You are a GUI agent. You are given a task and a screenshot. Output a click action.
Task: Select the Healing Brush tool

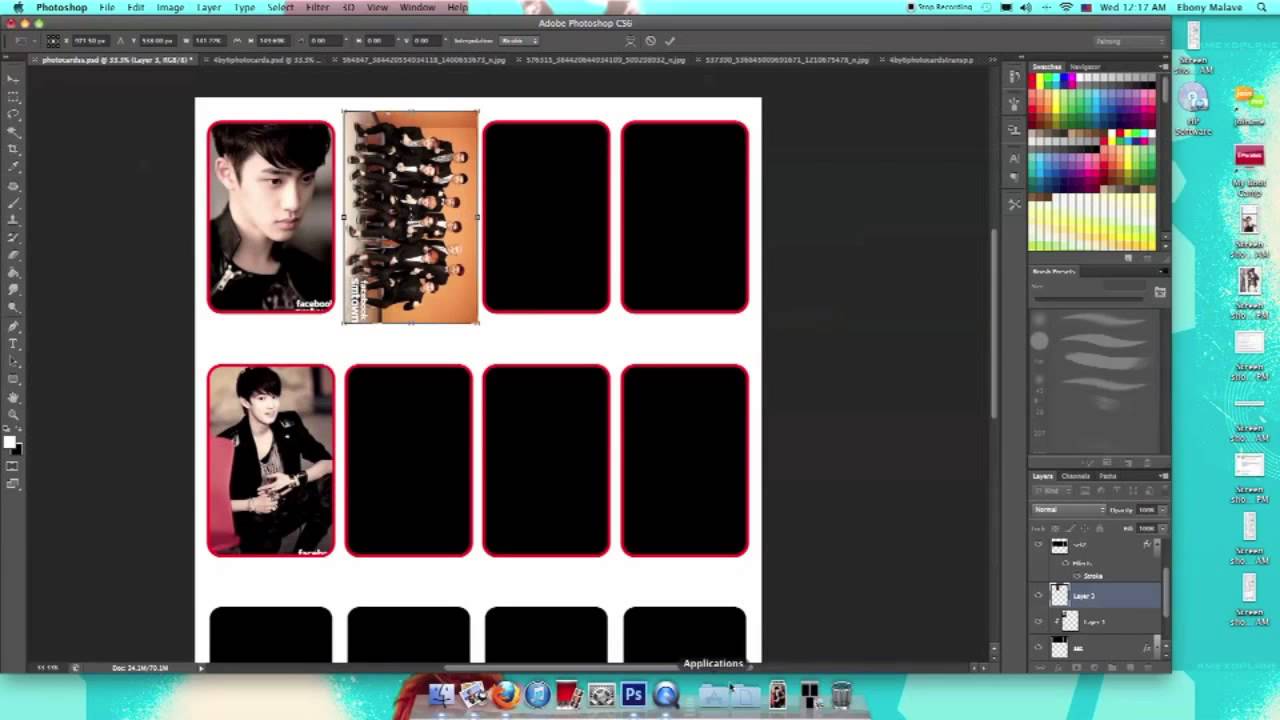[13, 186]
